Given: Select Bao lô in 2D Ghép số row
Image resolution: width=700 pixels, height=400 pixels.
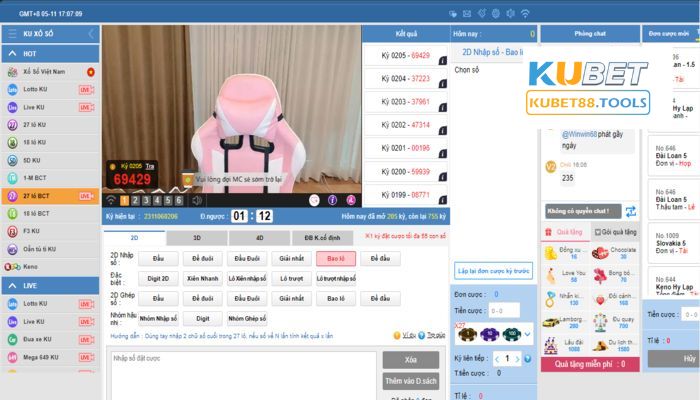Looking at the screenshot, I should tap(336, 298).
